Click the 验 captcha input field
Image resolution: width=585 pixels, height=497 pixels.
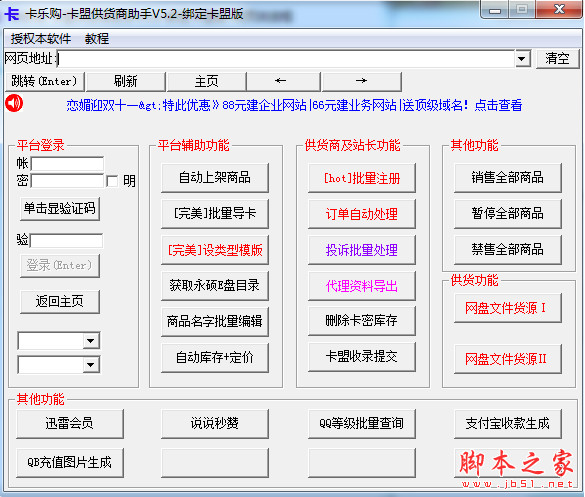[x=66, y=241]
